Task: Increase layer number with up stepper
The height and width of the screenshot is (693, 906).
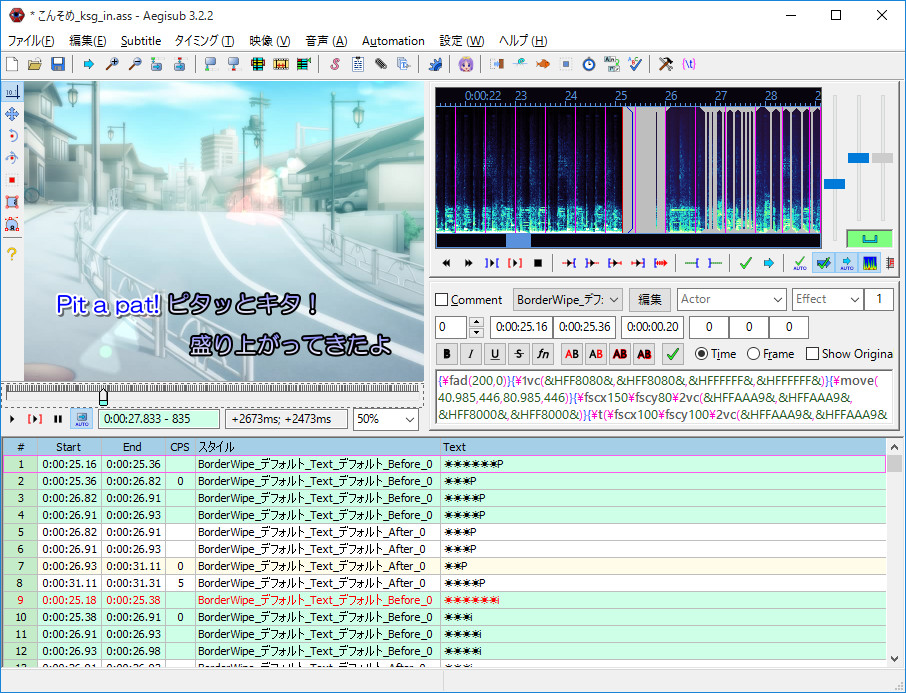Action: (x=476, y=322)
